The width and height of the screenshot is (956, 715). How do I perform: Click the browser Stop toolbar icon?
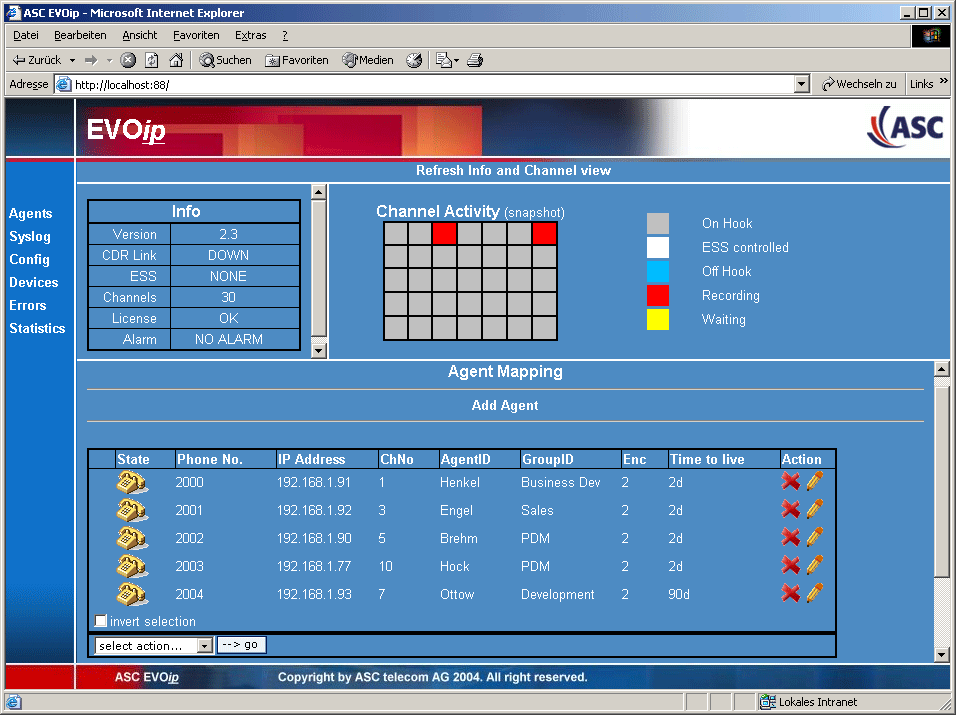pyautogui.click(x=128, y=60)
